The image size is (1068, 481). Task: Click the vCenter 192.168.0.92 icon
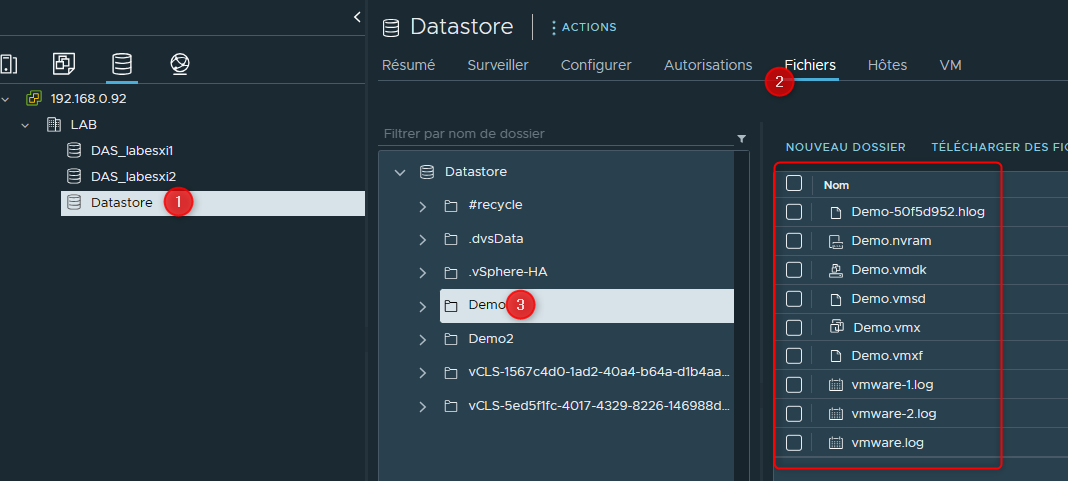(x=33, y=99)
